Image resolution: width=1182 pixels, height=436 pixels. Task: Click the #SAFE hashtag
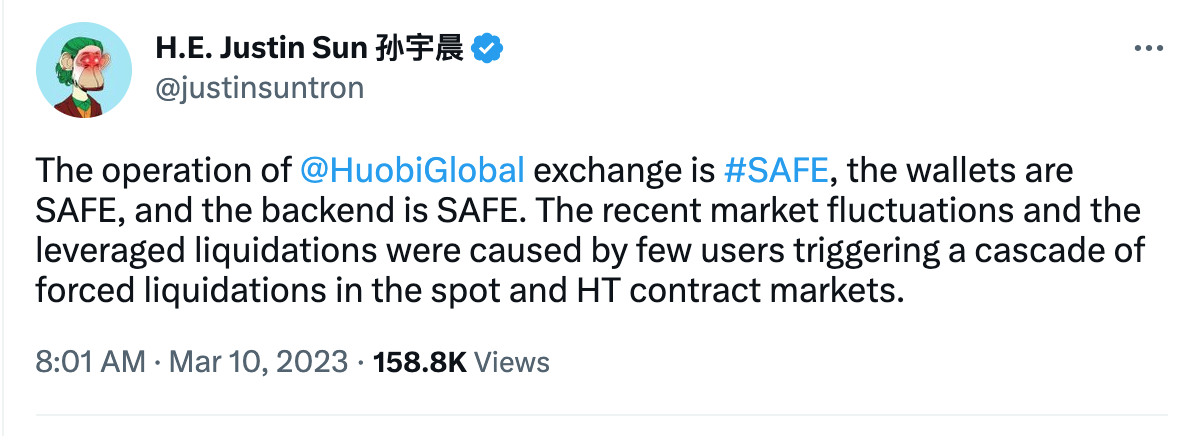pyautogui.click(x=776, y=170)
